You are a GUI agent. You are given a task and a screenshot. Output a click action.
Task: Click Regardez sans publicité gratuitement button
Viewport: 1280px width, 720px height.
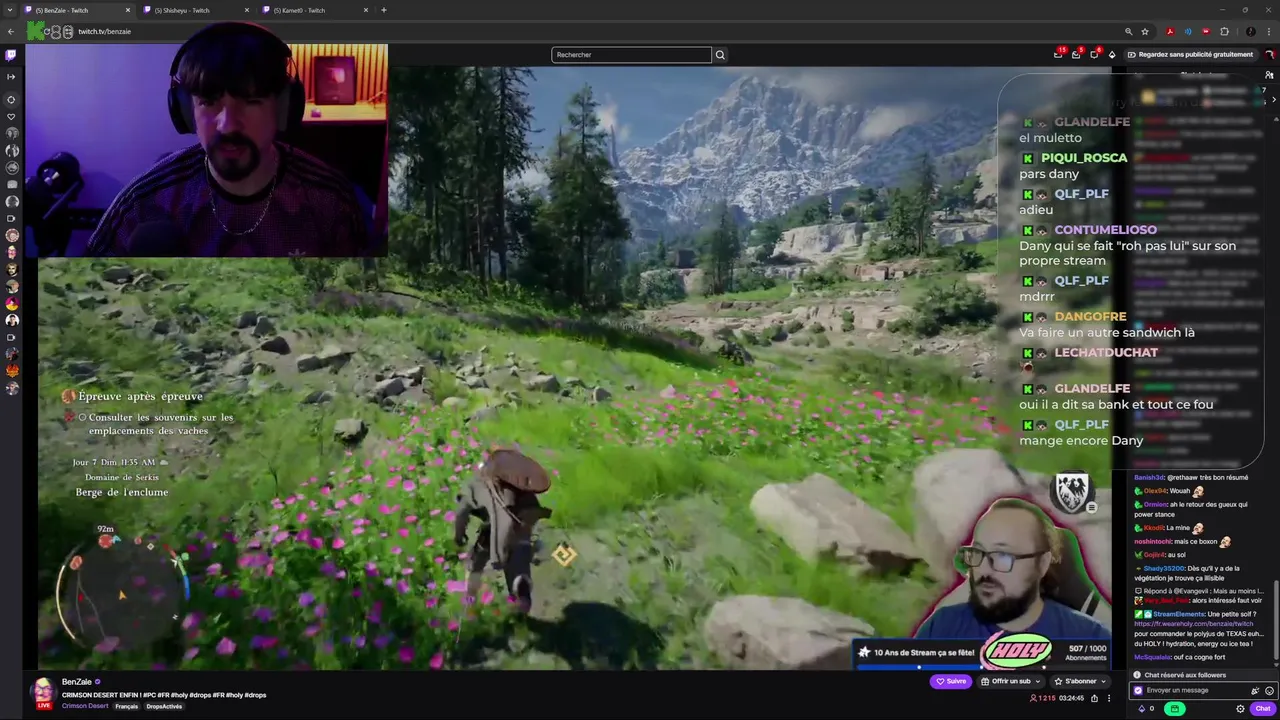pyautogui.click(x=1190, y=55)
